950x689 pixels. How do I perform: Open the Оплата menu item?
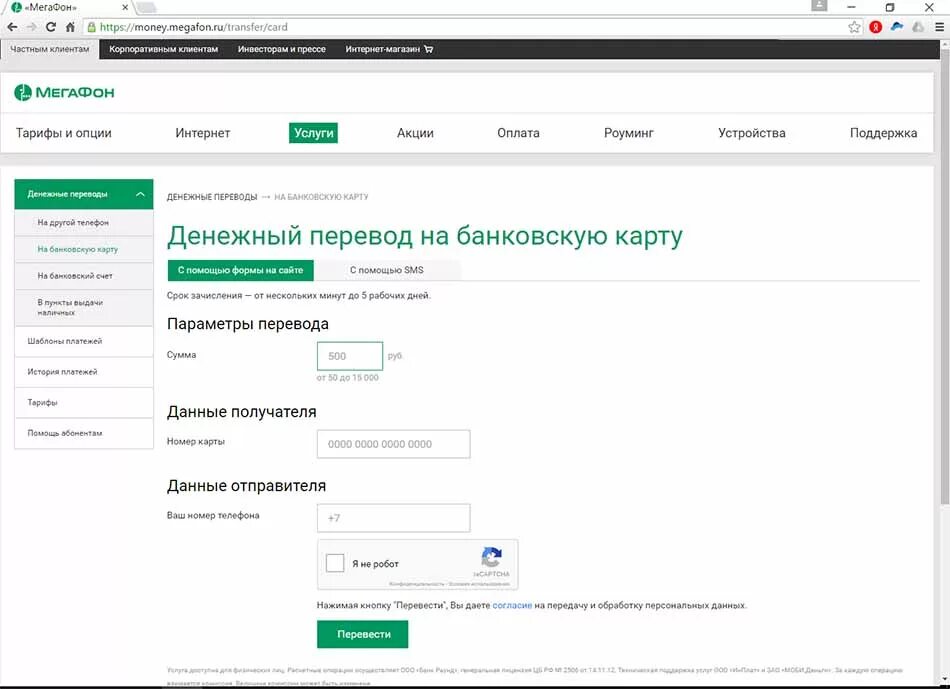[x=518, y=132]
